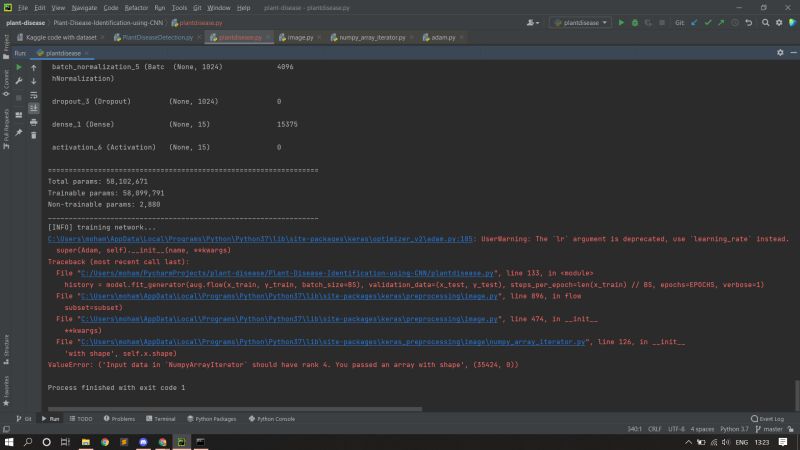Click plant-disease breadcrumb
The width and height of the screenshot is (800, 450).
26,23
